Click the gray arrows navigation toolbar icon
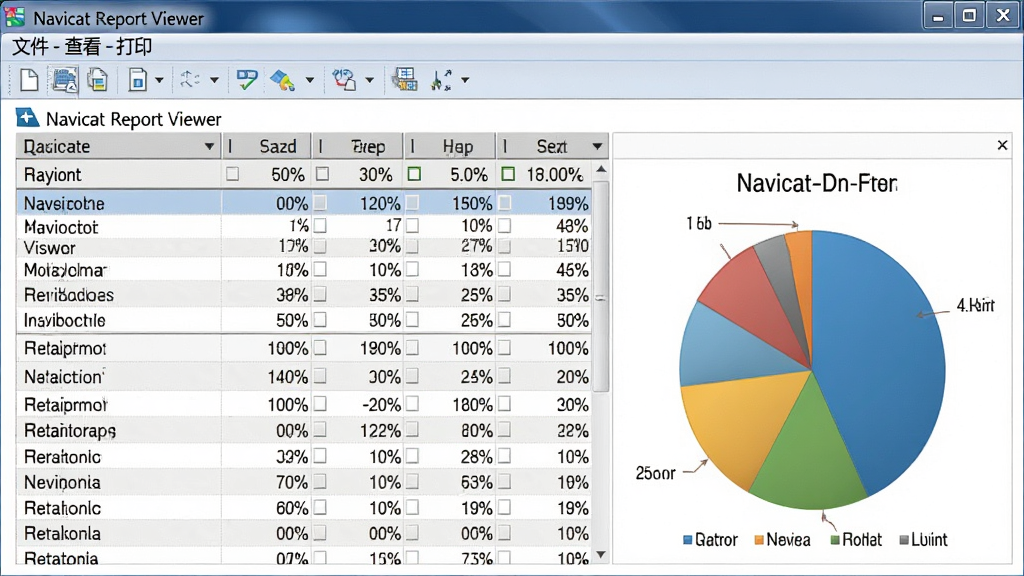1024x576 pixels. coord(190,80)
